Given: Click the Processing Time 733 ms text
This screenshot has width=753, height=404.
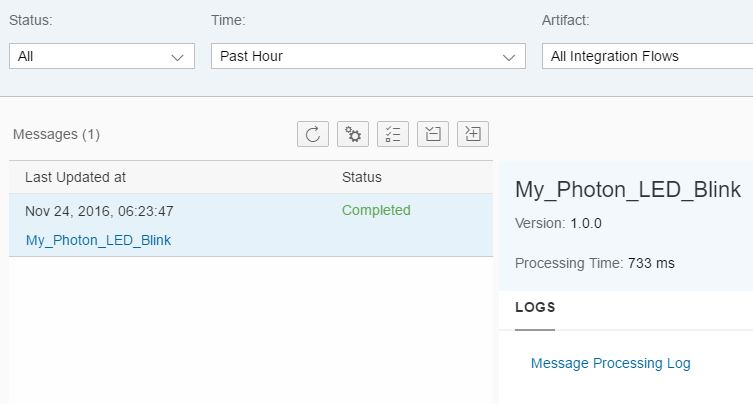Looking at the screenshot, I should [594, 263].
